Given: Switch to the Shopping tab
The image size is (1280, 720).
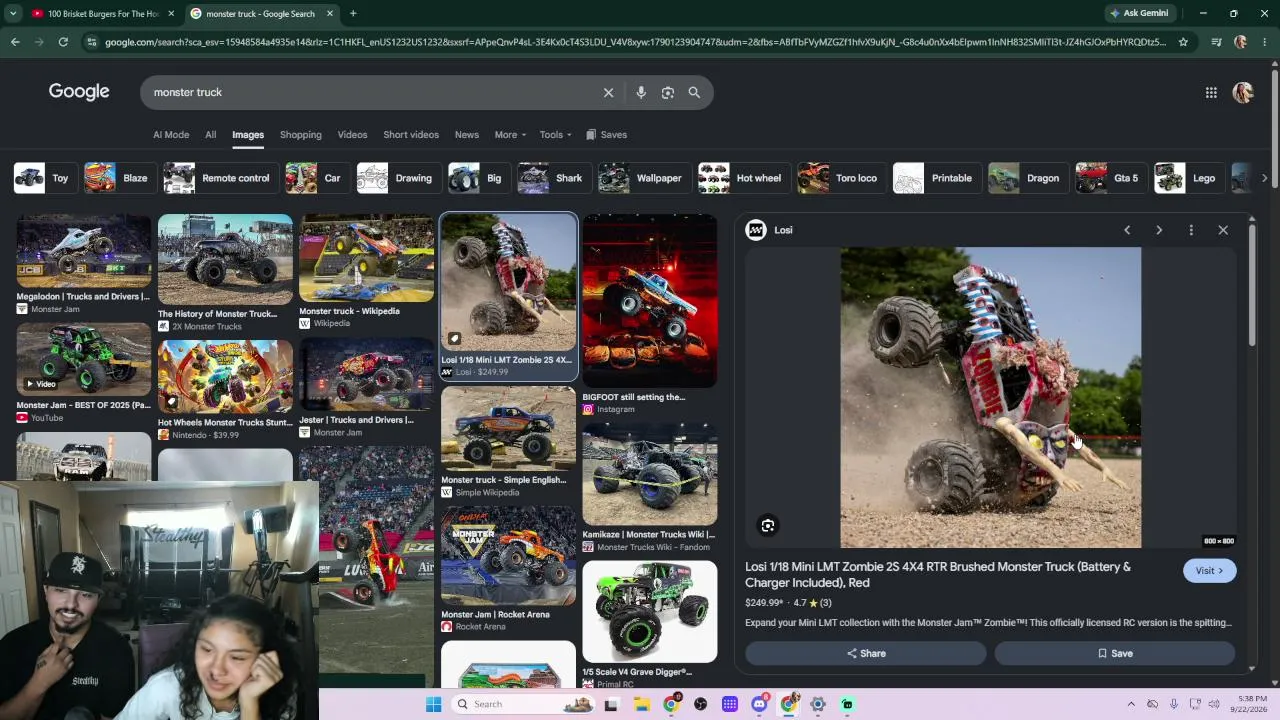Looking at the screenshot, I should click(x=301, y=134).
